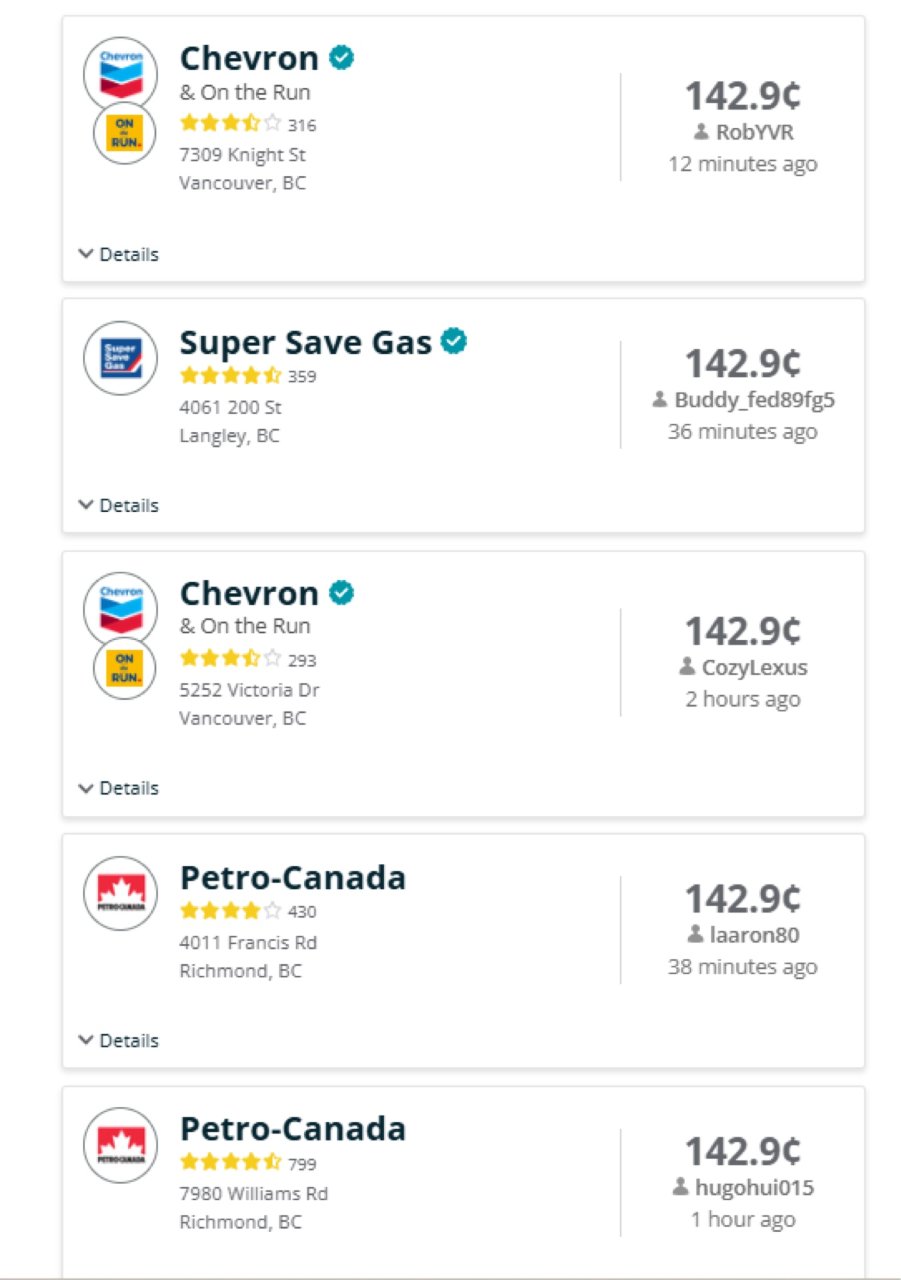901x1280 pixels.
Task: Click 142.9¢ price reported by laaron80
Action: click(x=743, y=900)
